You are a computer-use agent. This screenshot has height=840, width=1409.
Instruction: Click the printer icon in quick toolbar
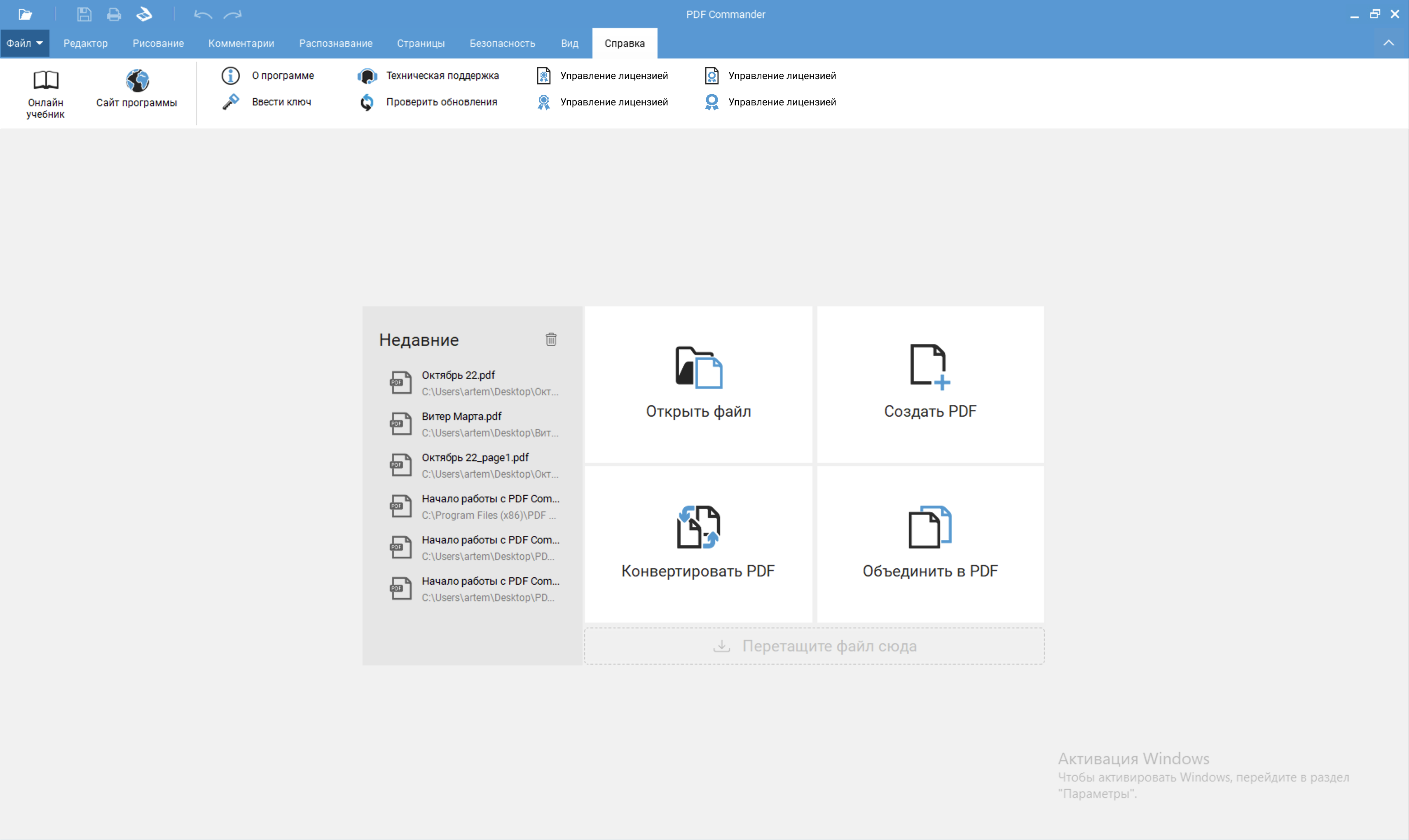114,14
